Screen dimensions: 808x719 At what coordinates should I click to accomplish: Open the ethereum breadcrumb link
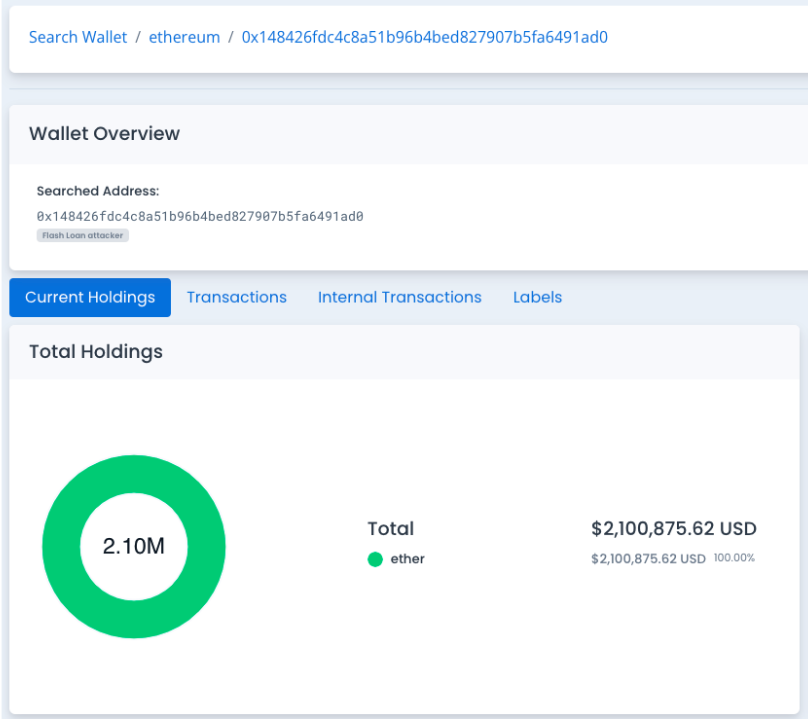tap(184, 37)
